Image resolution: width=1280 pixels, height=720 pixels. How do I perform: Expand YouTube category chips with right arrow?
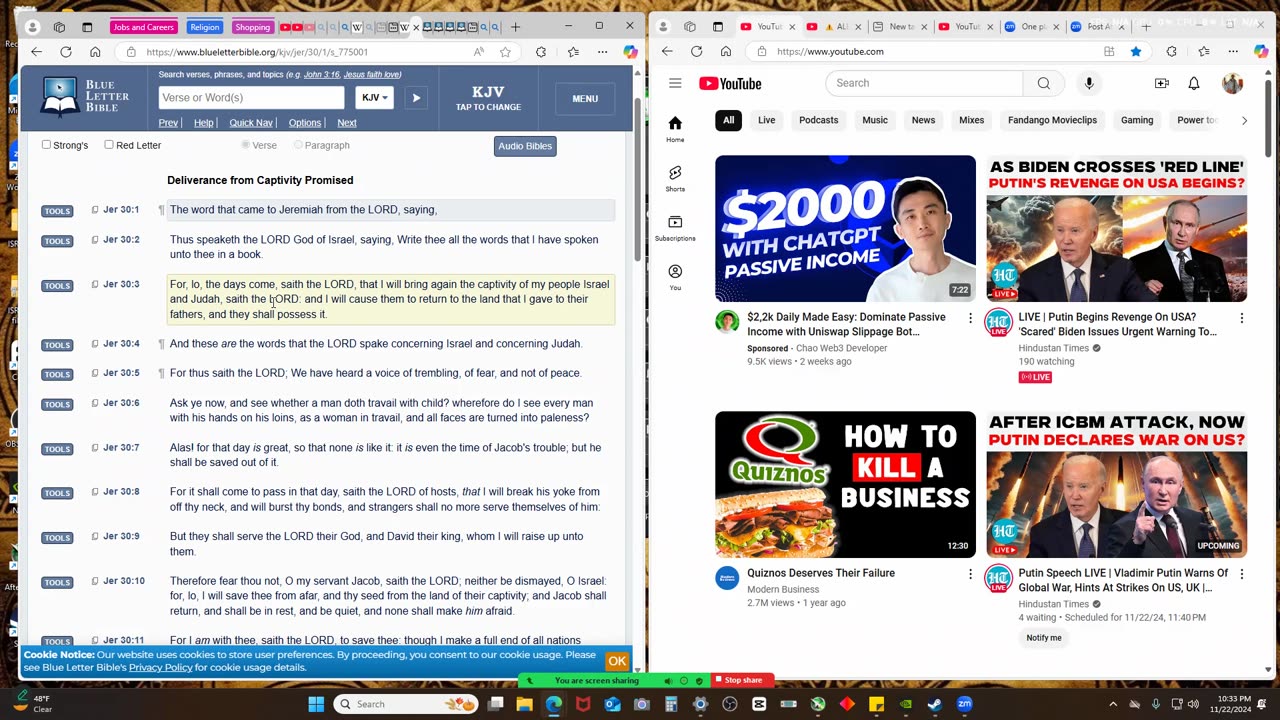click(x=1244, y=120)
